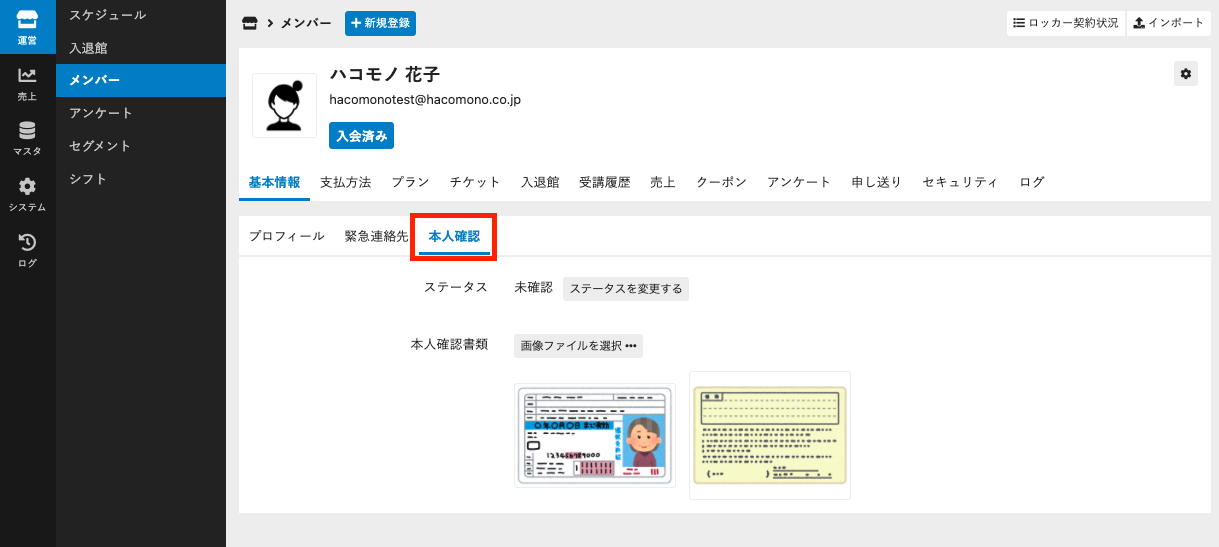Switch to the 支払方法 tab
The width and height of the screenshot is (1219, 547).
345,182
